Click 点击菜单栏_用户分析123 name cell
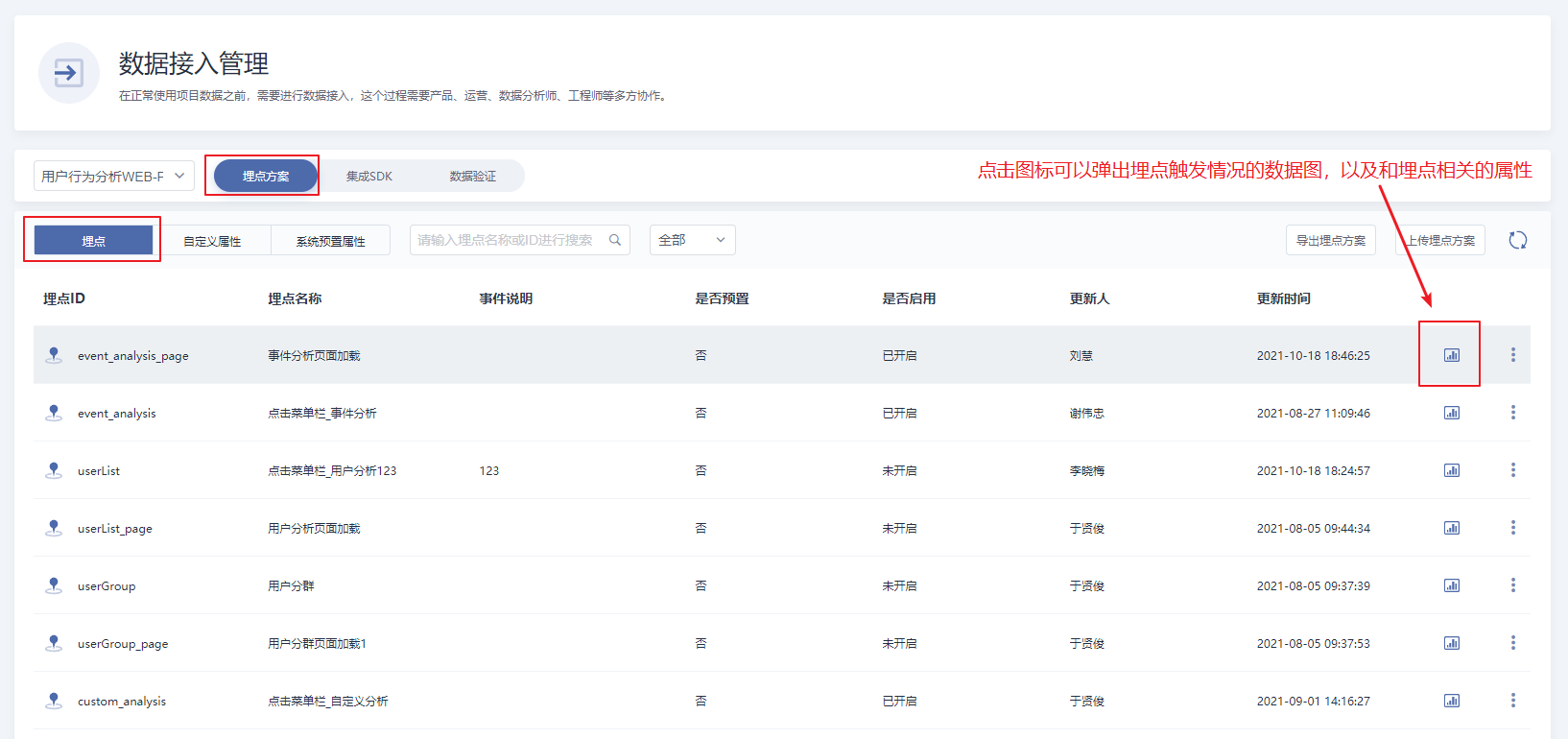Screen dimensions: 1568x739 pyautogui.click(x=332, y=470)
